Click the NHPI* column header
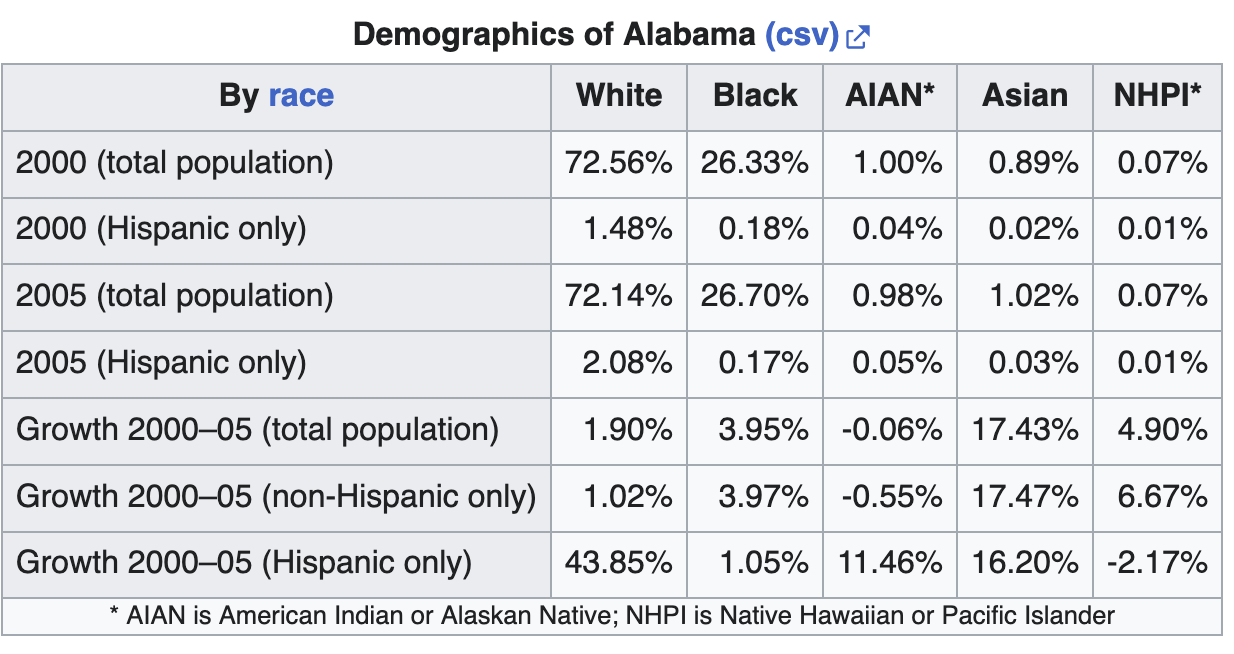The image size is (1234, 654). point(1157,96)
